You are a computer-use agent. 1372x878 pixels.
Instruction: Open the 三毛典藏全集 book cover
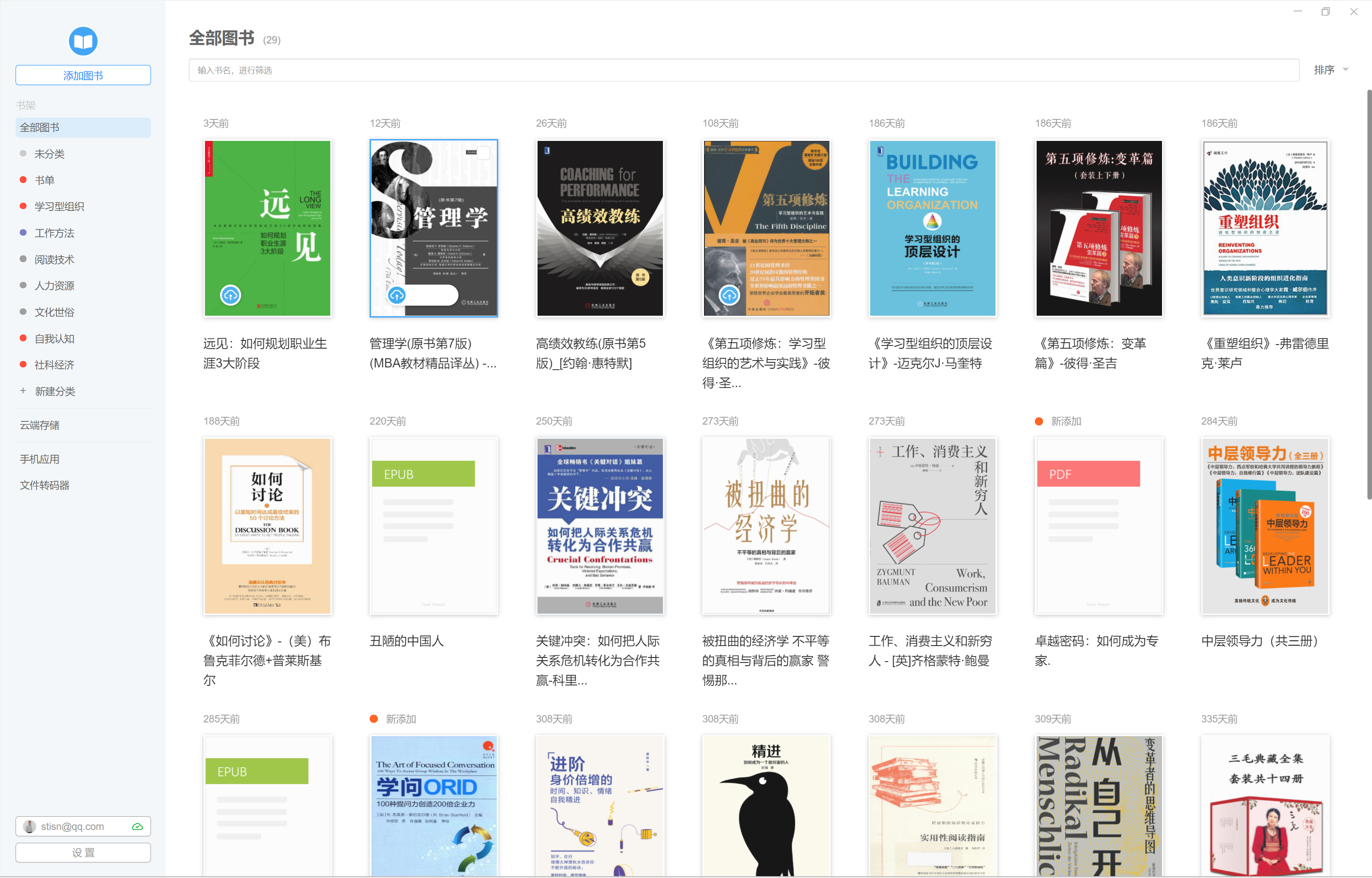tap(1265, 806)
